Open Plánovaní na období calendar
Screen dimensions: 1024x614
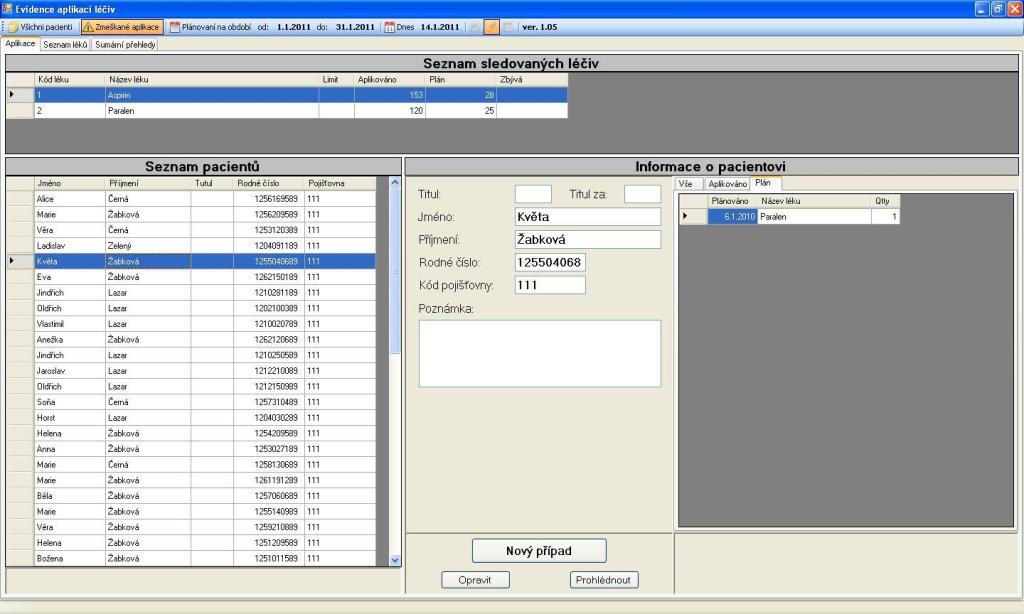pyautogui.click(x=210, y=27)
